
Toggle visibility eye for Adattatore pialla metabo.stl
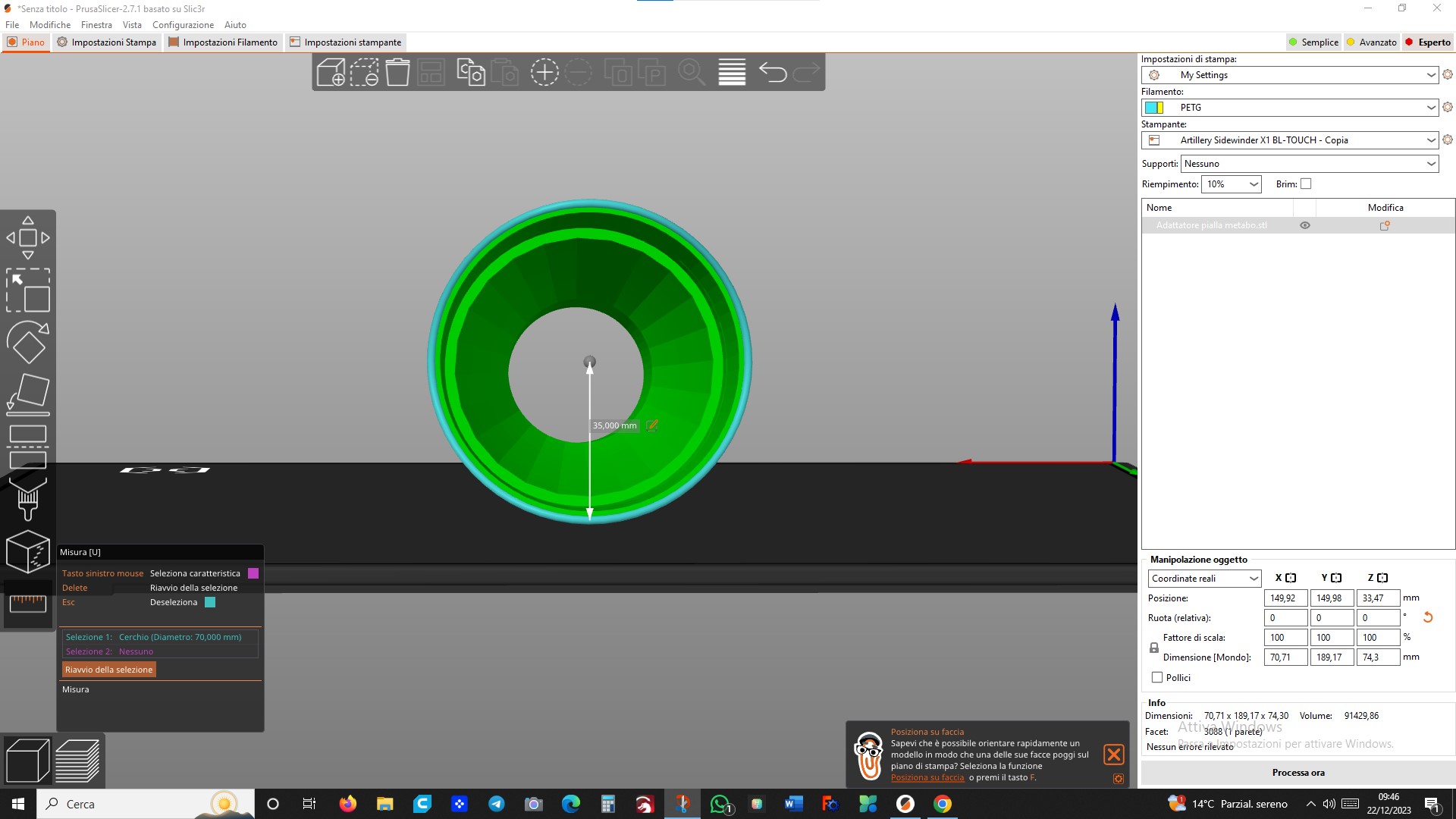[1305, 225]
